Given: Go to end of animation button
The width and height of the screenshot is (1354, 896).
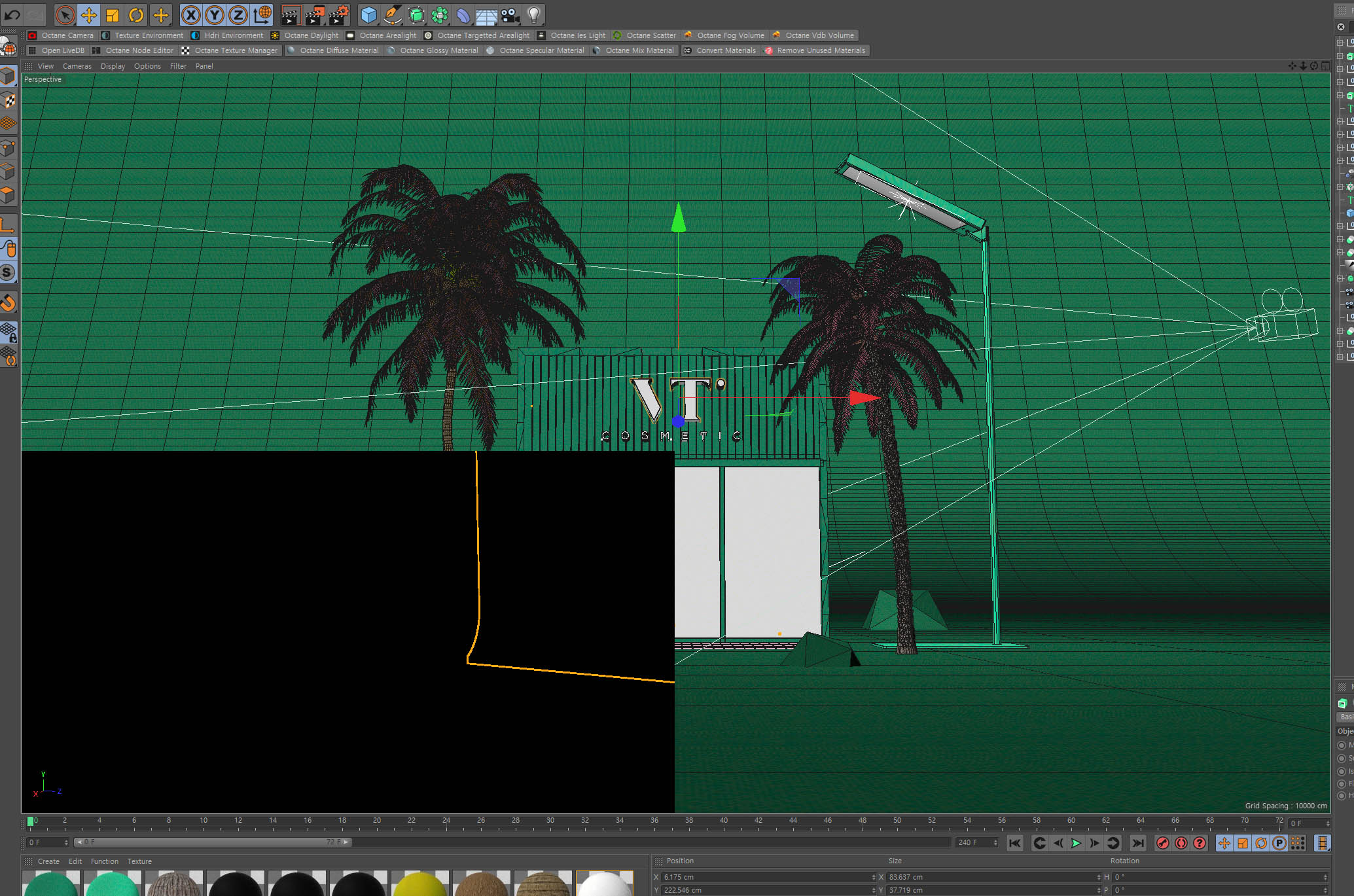Looking at the screenshot, I should click(1138, 843).
